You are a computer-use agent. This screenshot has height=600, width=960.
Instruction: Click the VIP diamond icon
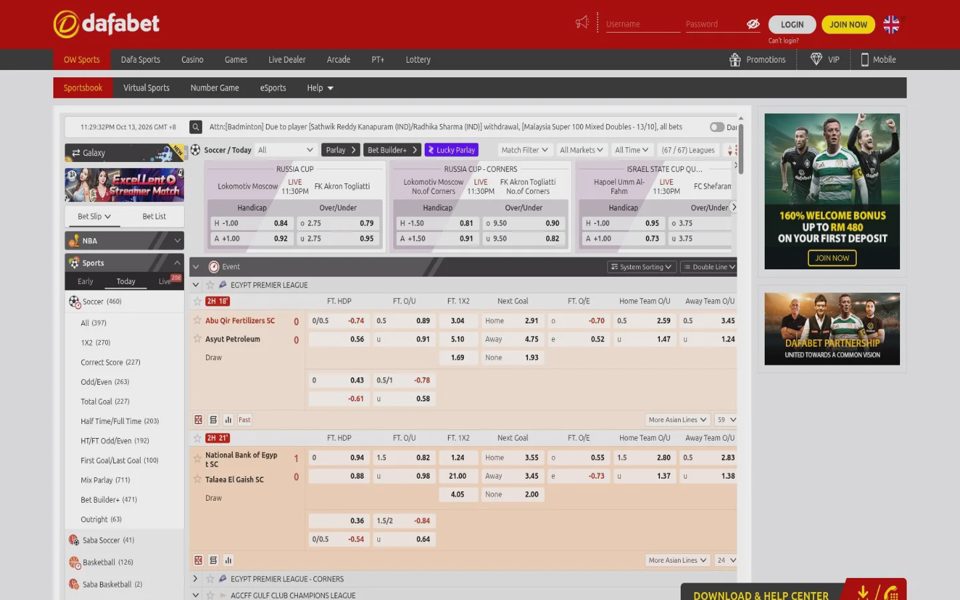pyautogui.click(x=816, y=59)
